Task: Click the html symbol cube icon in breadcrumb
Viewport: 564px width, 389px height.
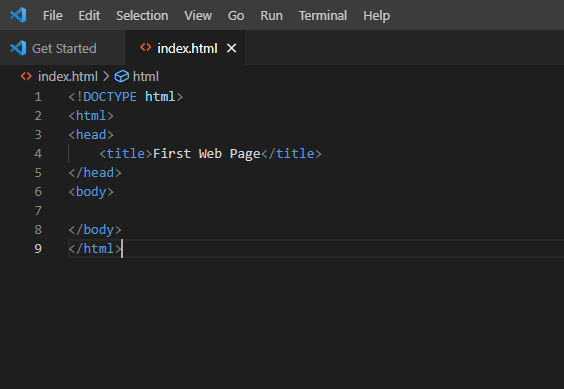Action: [x=122, y=76]
